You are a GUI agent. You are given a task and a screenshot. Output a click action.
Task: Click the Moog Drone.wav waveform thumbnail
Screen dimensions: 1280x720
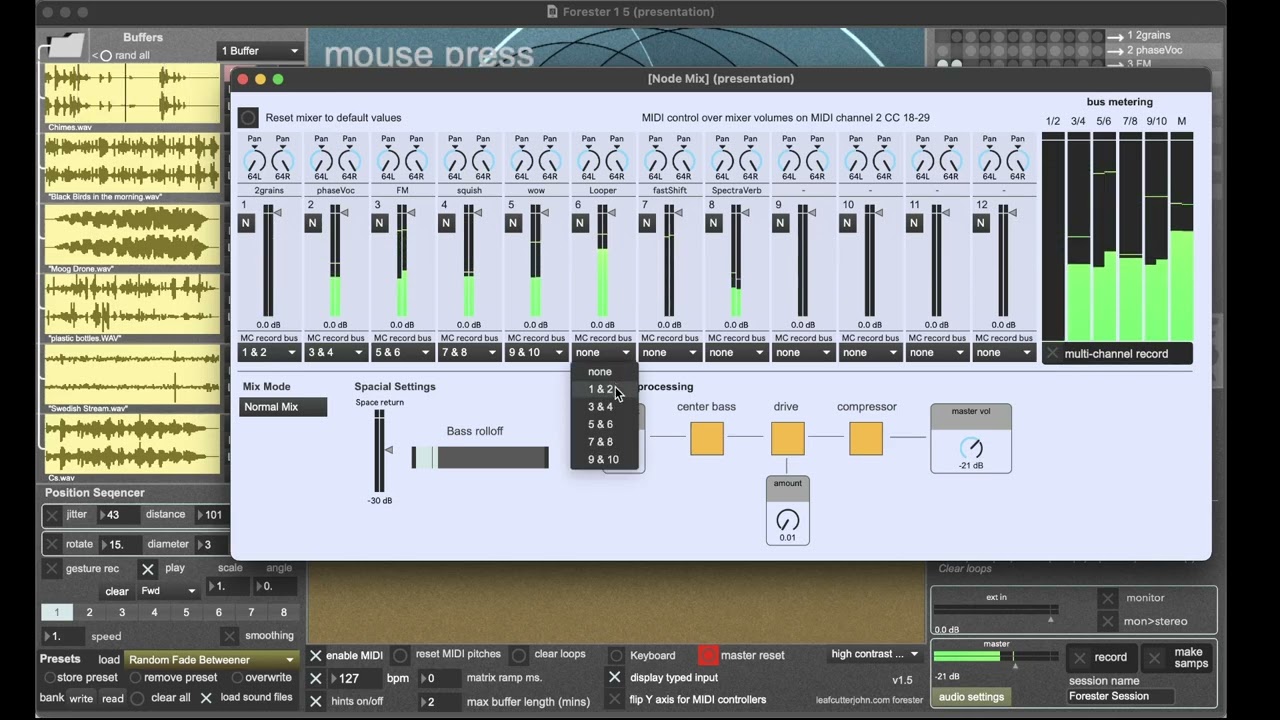[131, 236]
